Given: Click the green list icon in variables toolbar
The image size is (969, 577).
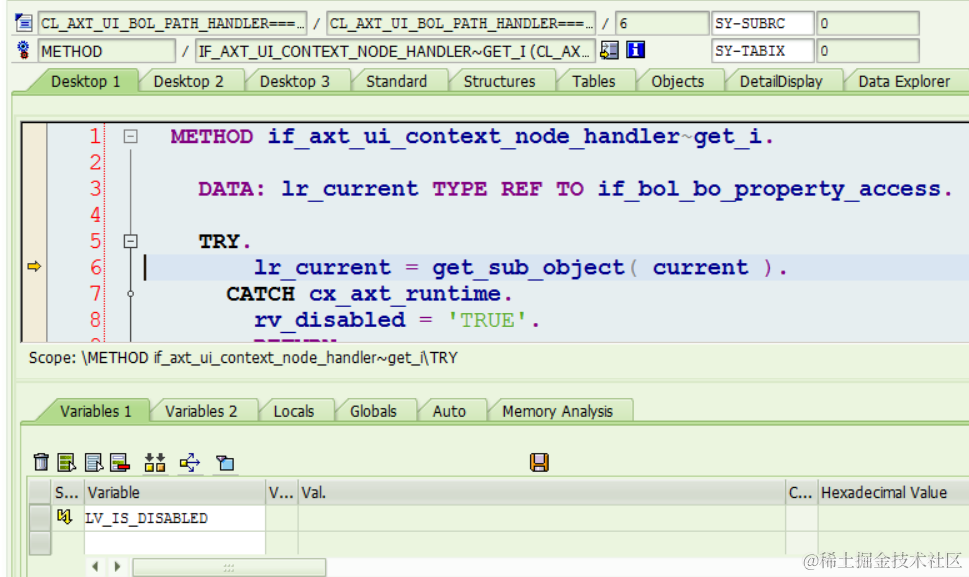Looking at the screenshot, I should tap(66, 462).
